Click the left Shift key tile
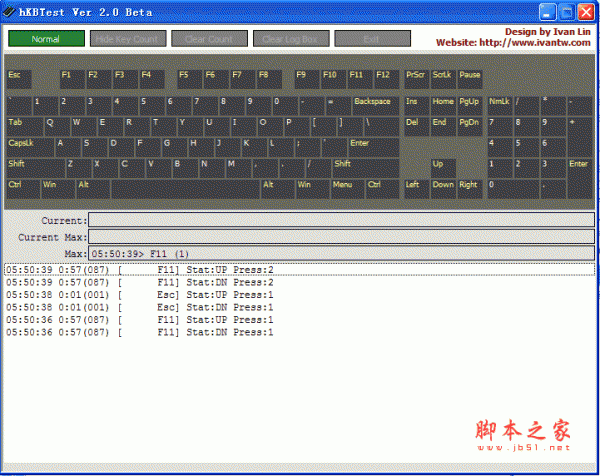Screen dimensions: 600x476 [36, 168]
